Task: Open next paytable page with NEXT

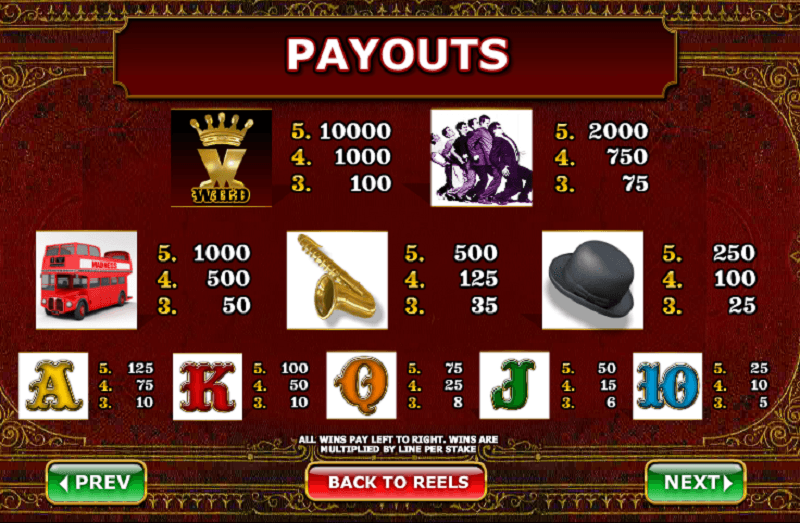Action: point(696,482)
